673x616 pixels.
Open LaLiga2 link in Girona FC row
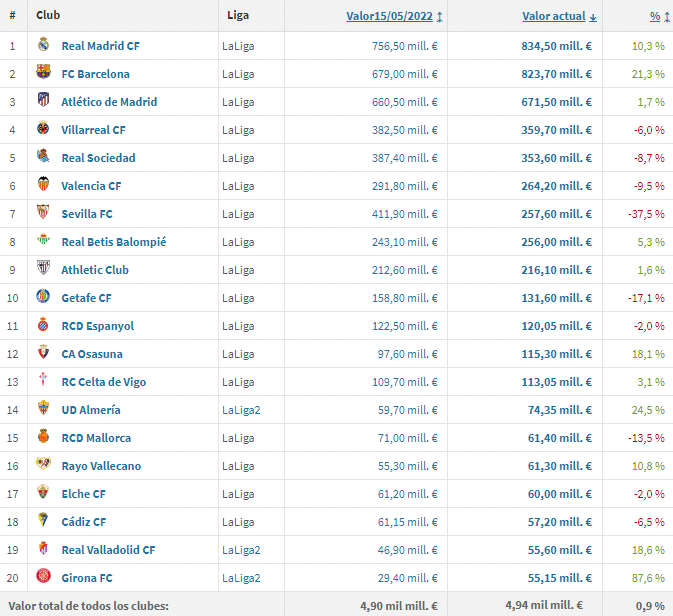coord(241,578)
